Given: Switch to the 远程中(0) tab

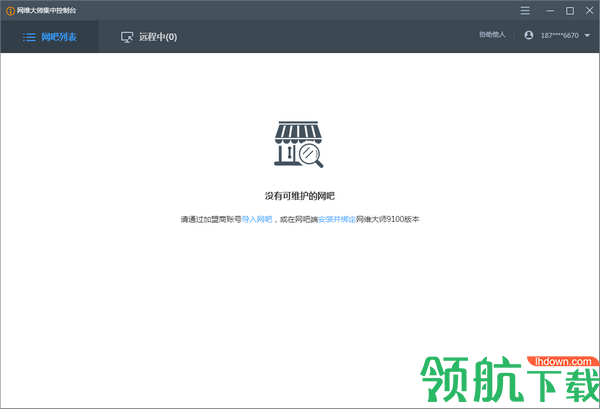Looking at the screenshot, I should [x=149, y=37].
